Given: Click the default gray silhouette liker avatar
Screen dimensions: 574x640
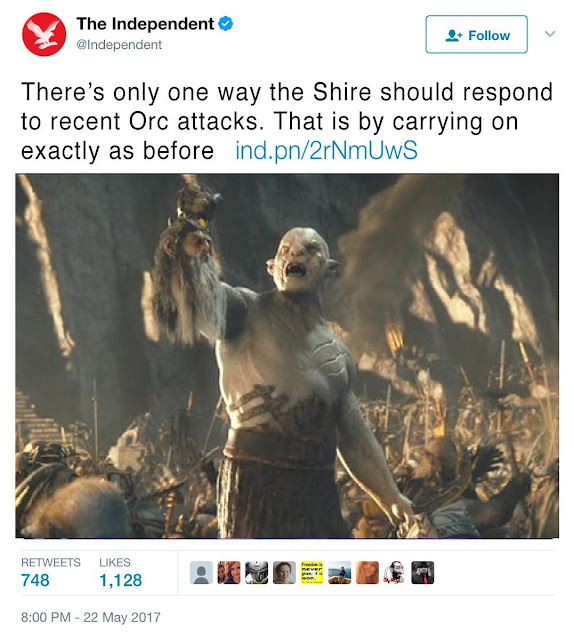Looking at the screenshot, I should point(201,572).
